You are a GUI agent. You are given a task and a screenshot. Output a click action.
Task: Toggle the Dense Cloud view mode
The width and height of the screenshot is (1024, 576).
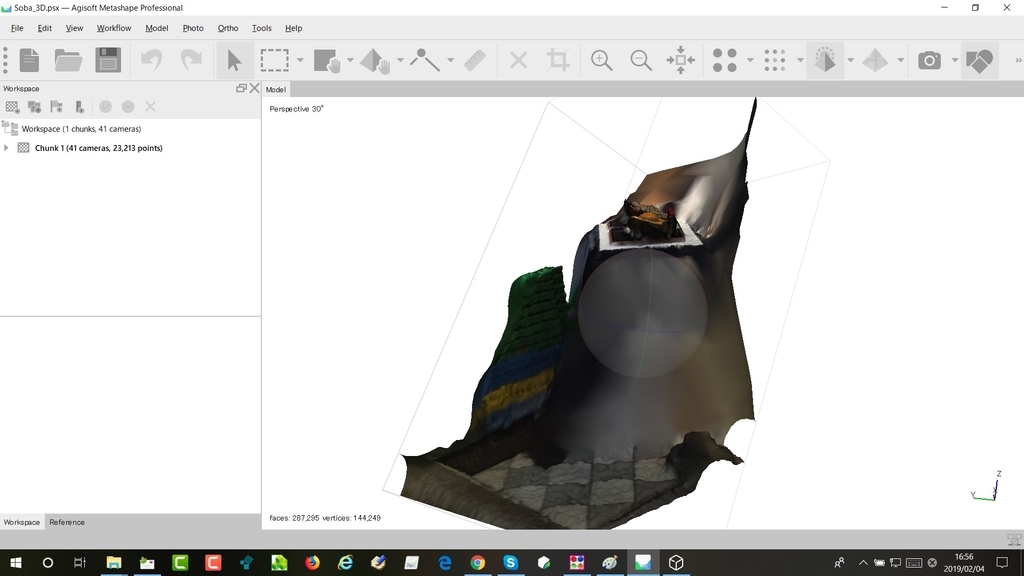[775, 60]
